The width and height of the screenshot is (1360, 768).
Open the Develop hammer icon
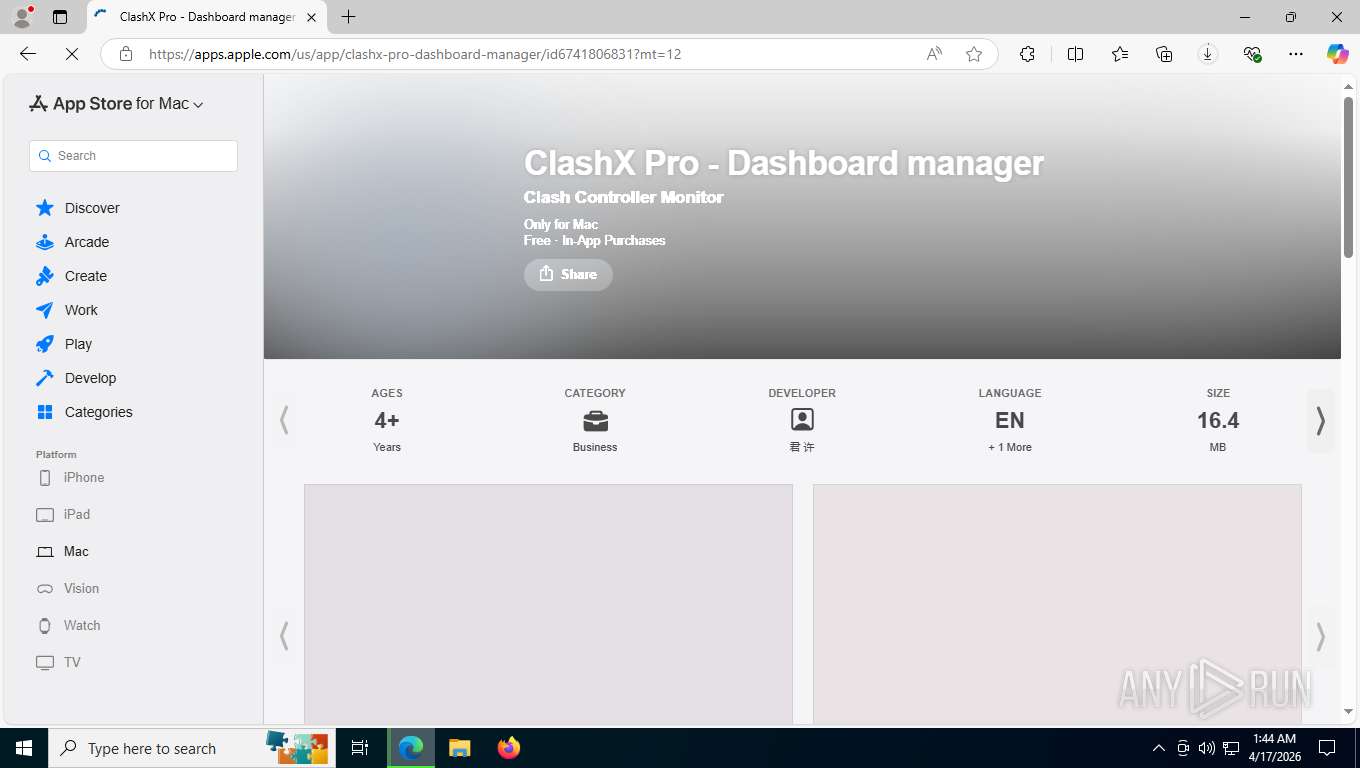45,378
